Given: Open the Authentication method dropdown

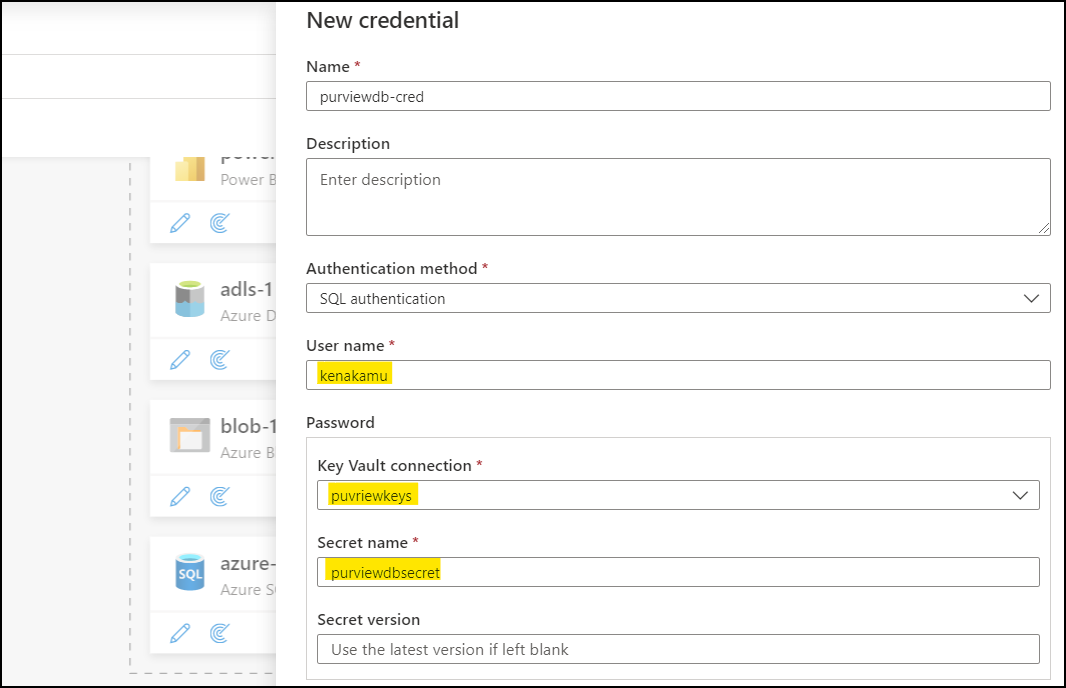Looking at the screenshot, I should (x=678, y=298).
